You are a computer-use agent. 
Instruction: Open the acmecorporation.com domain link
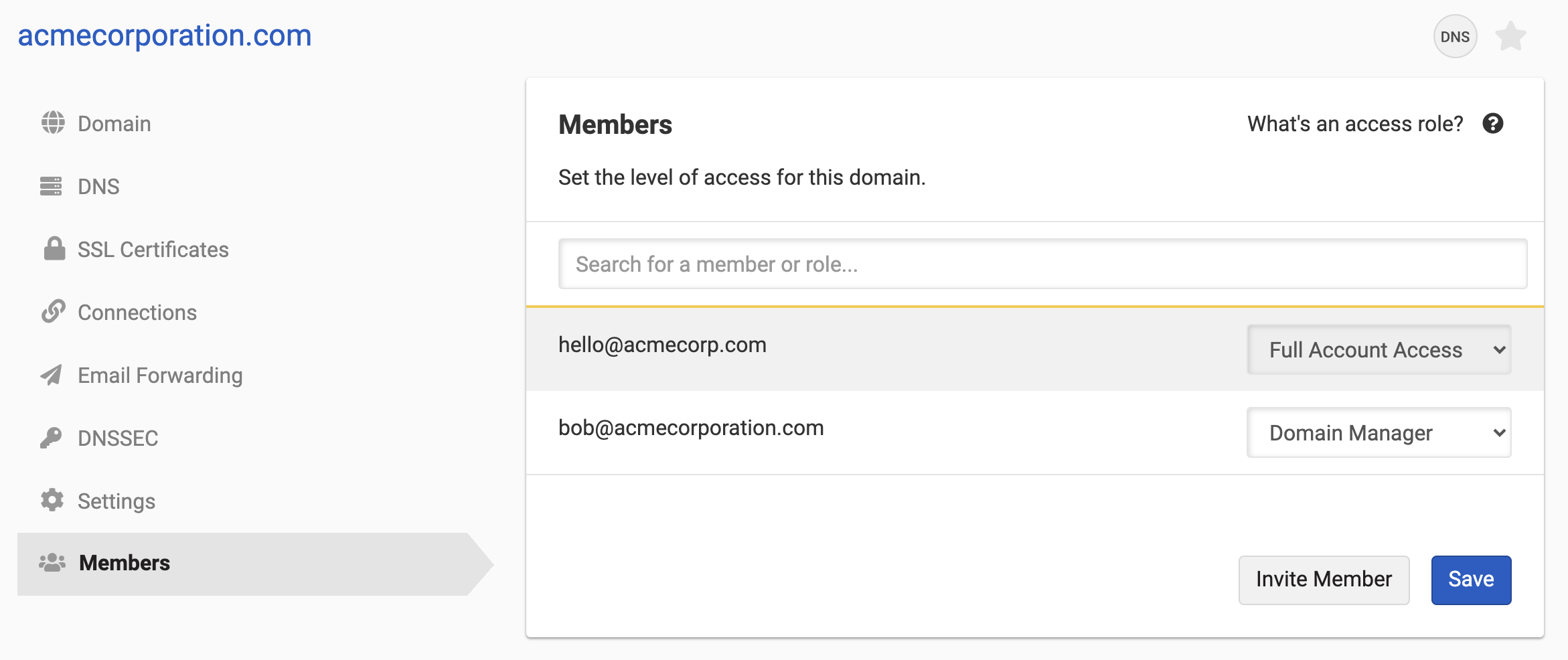[165, 35]
